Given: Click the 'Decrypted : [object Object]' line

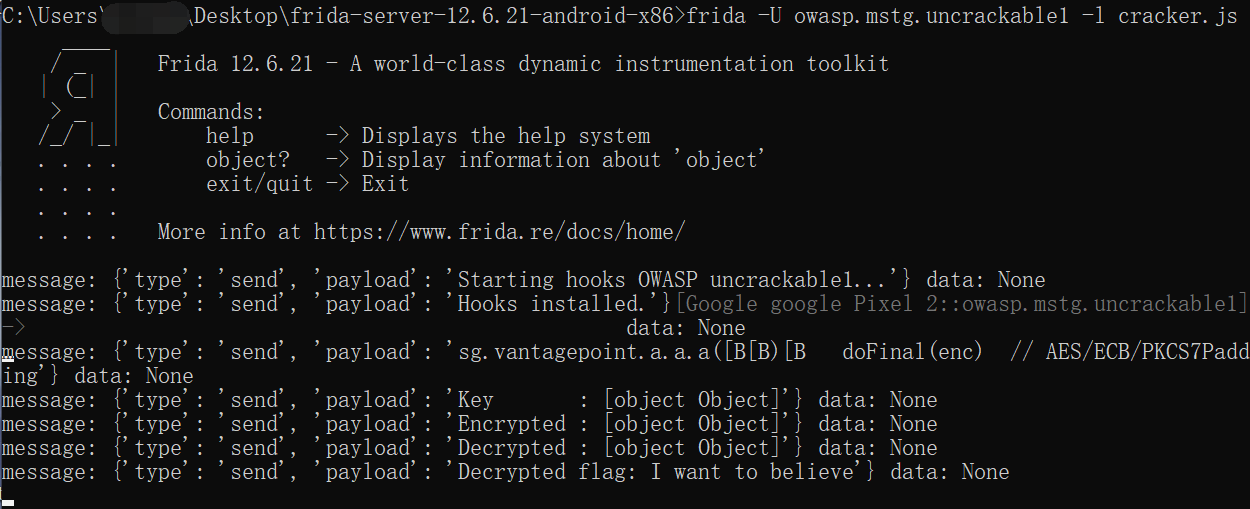Looking at the screenshot, I should click(x=470, y=448).
